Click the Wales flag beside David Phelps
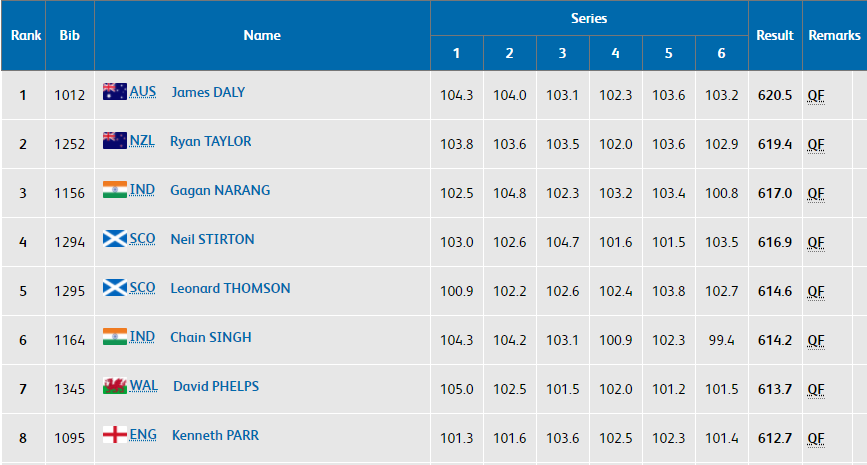The width and height of the screenshot is (867, 465). click(x=115, y=386)
